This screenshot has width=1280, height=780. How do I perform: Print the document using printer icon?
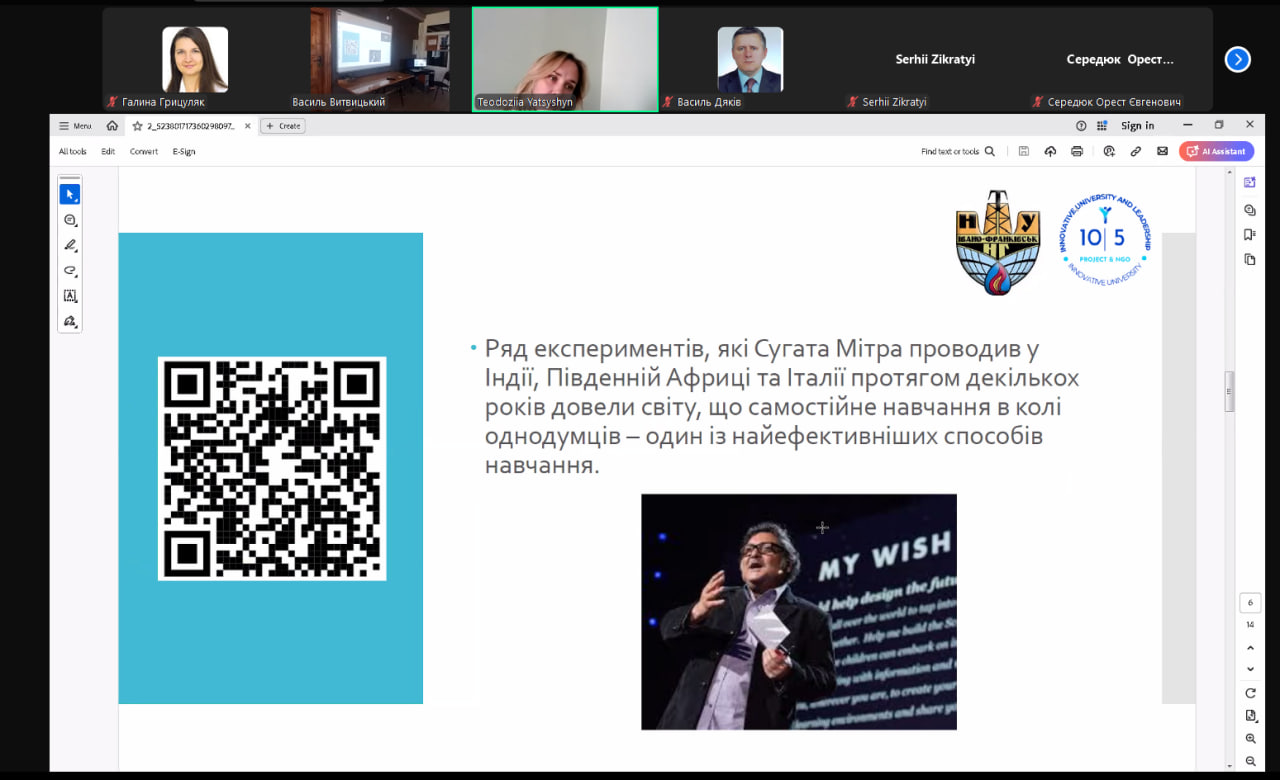click(x=1077, y=152)
